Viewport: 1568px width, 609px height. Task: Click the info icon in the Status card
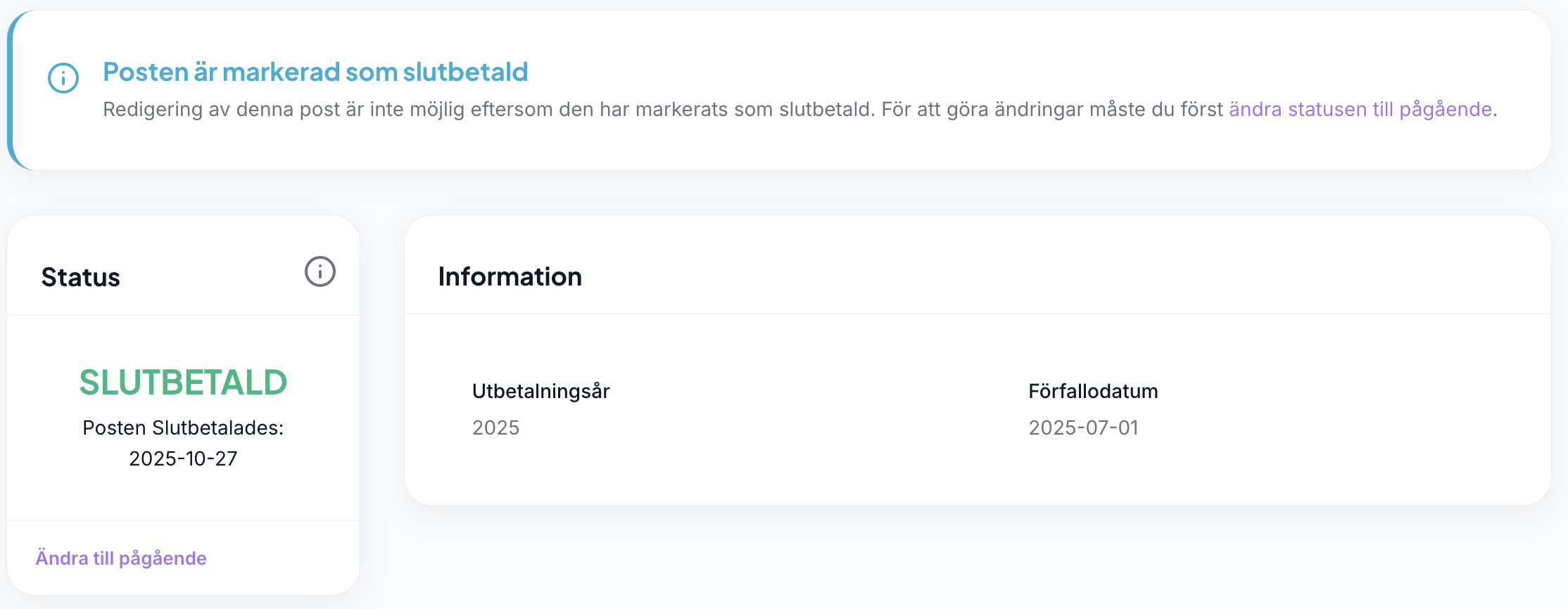click(x=320, y=271)
